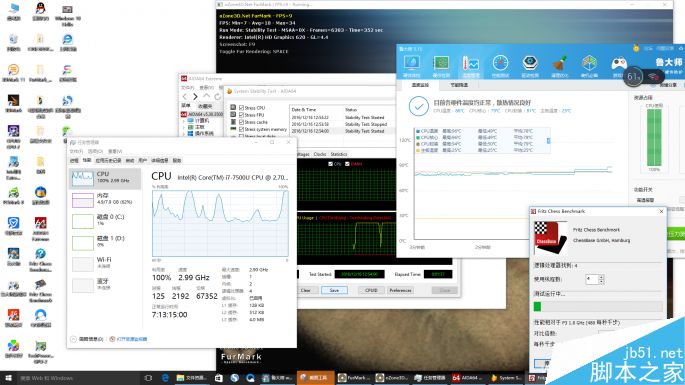
Task: Open the View menu in Task Manager
Action: (115, 151)
